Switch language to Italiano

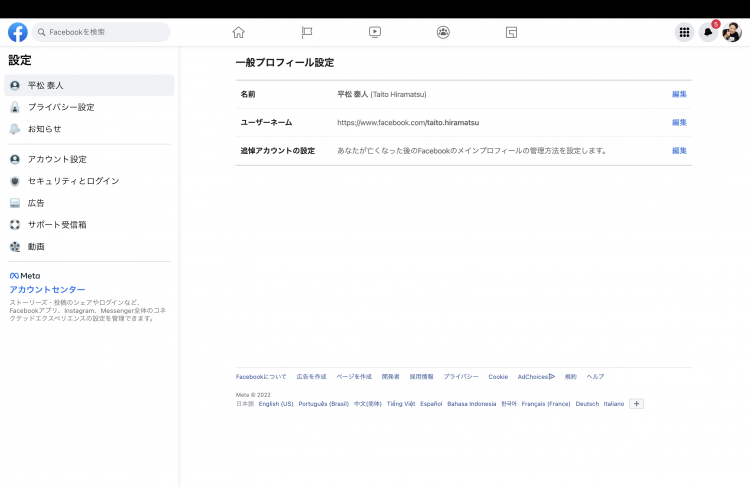[614, 404]
